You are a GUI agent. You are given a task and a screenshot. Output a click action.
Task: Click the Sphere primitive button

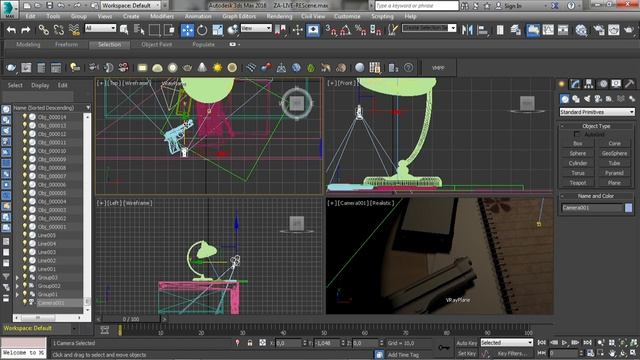(x=578, y=153)
